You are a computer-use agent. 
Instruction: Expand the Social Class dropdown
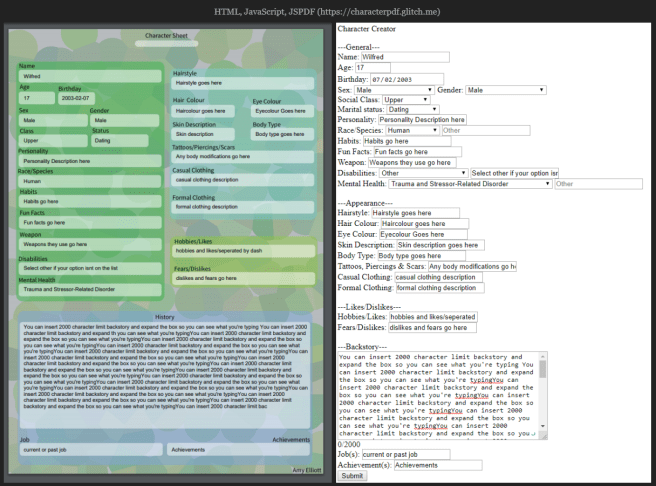[x=410, y=101]
